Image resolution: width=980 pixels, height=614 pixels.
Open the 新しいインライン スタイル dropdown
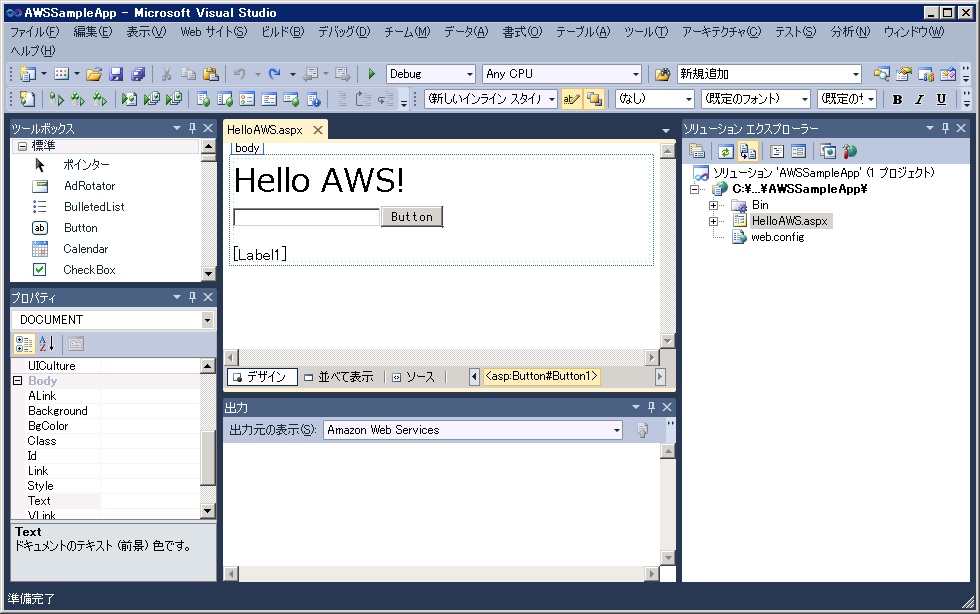point(491,99)
